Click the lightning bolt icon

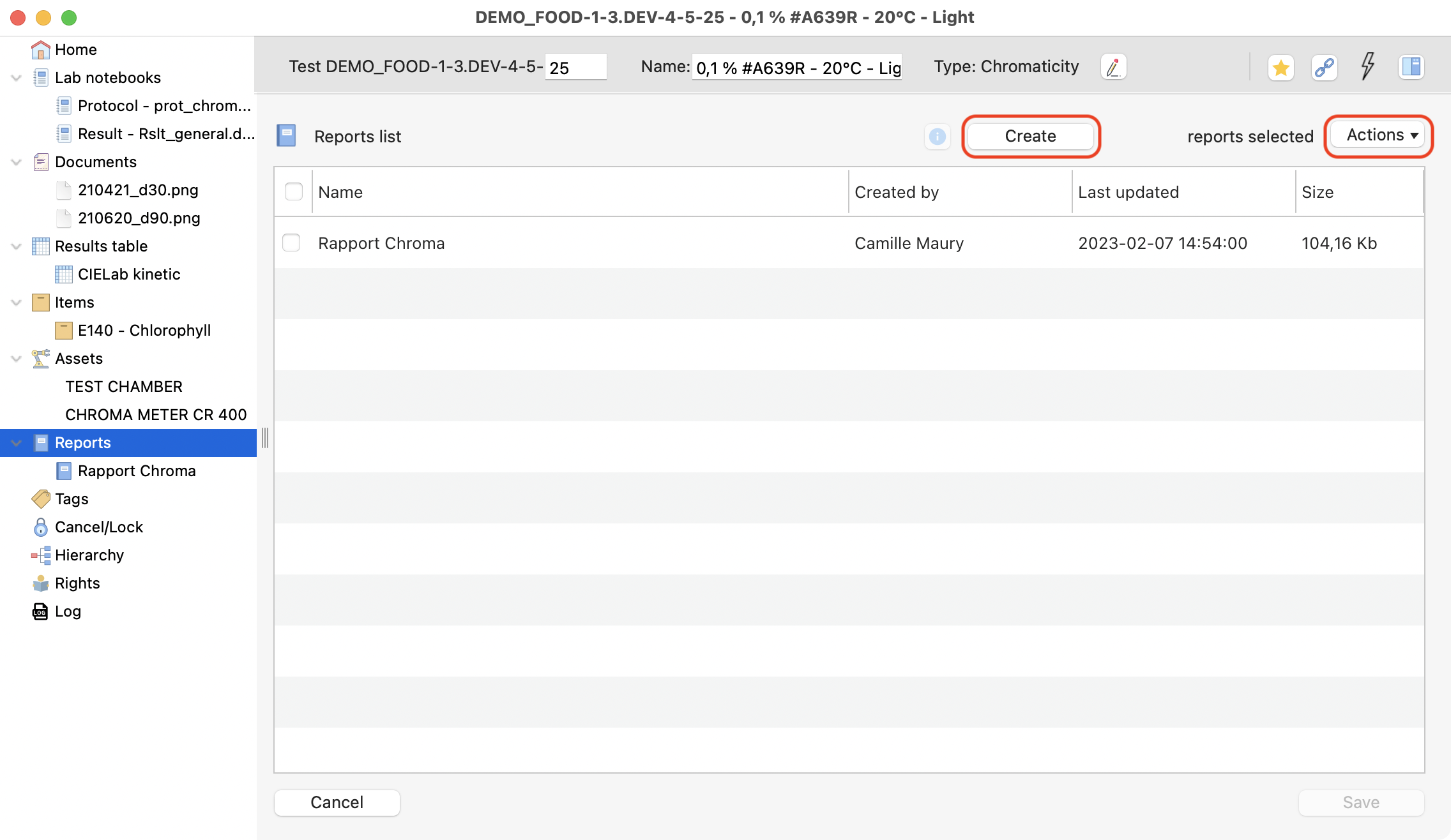pos(1367,66)
